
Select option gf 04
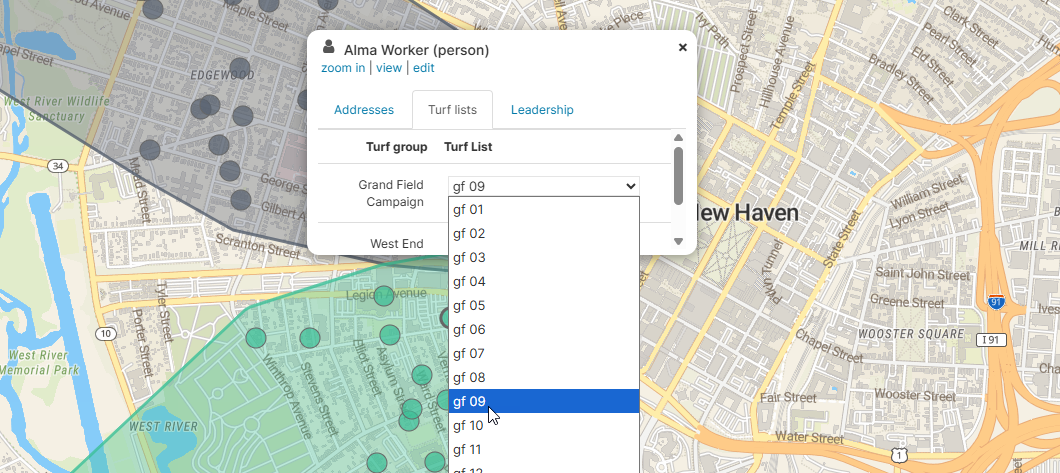pos(544,282)
